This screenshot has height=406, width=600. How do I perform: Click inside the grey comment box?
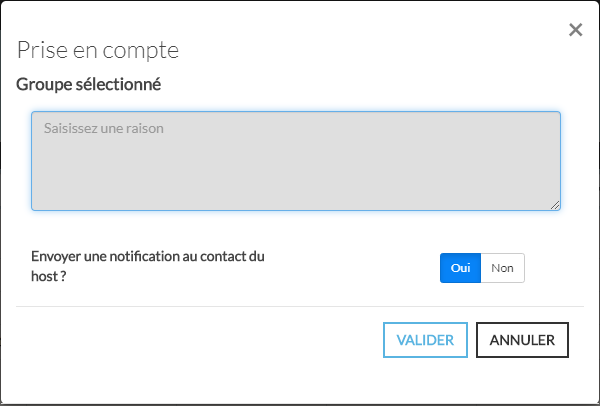click(x=295, y=170)
